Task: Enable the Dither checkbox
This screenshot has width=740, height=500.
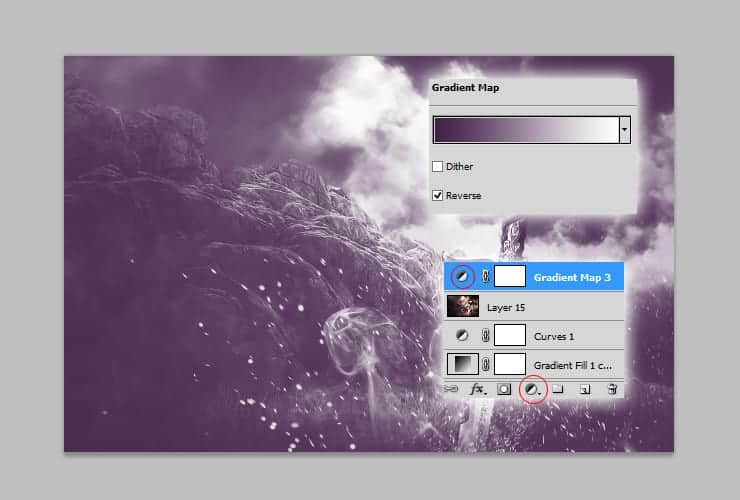Action: click(x=437, y=166)
